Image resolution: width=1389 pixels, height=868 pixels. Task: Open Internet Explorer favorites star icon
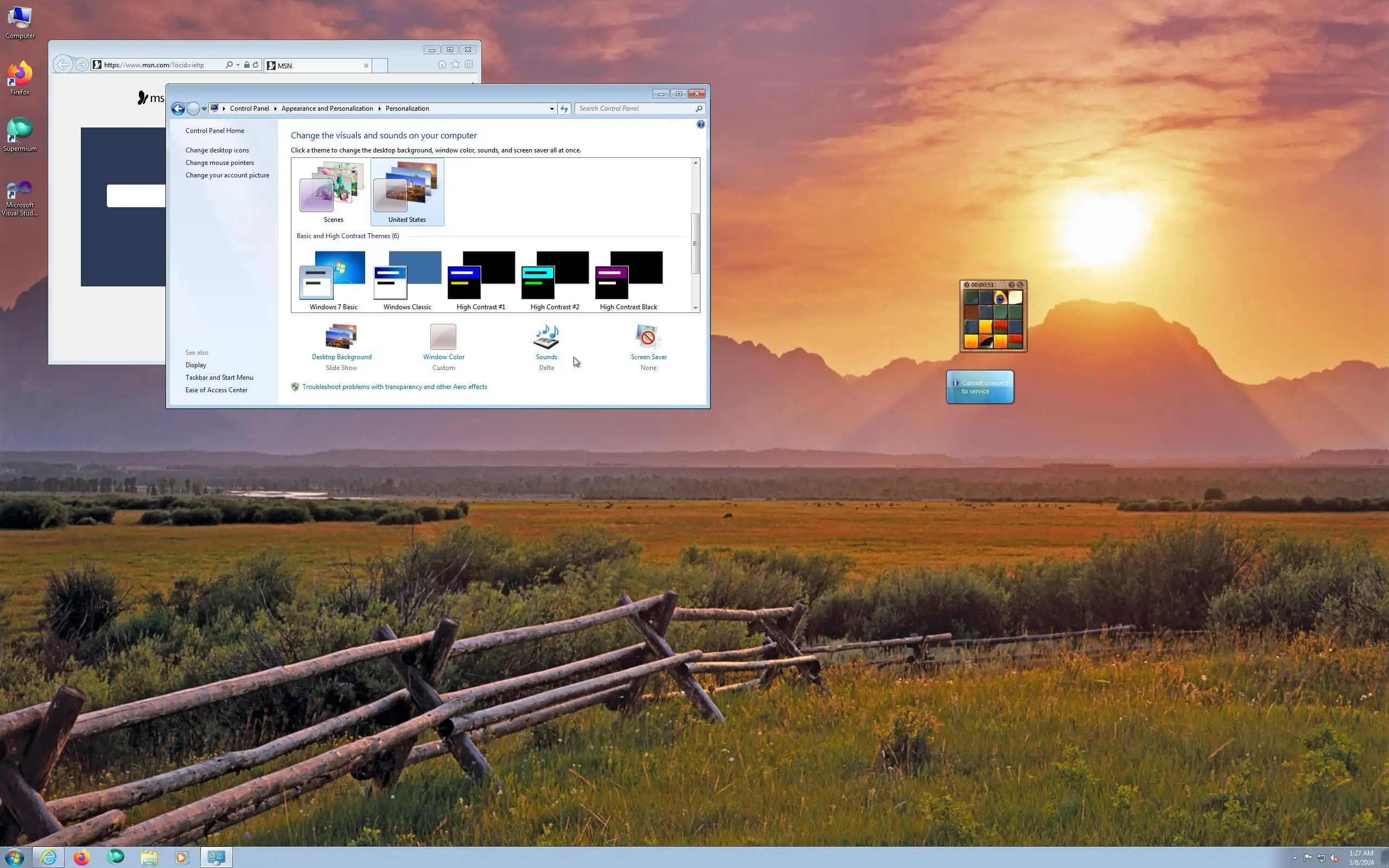coord(455,65)
